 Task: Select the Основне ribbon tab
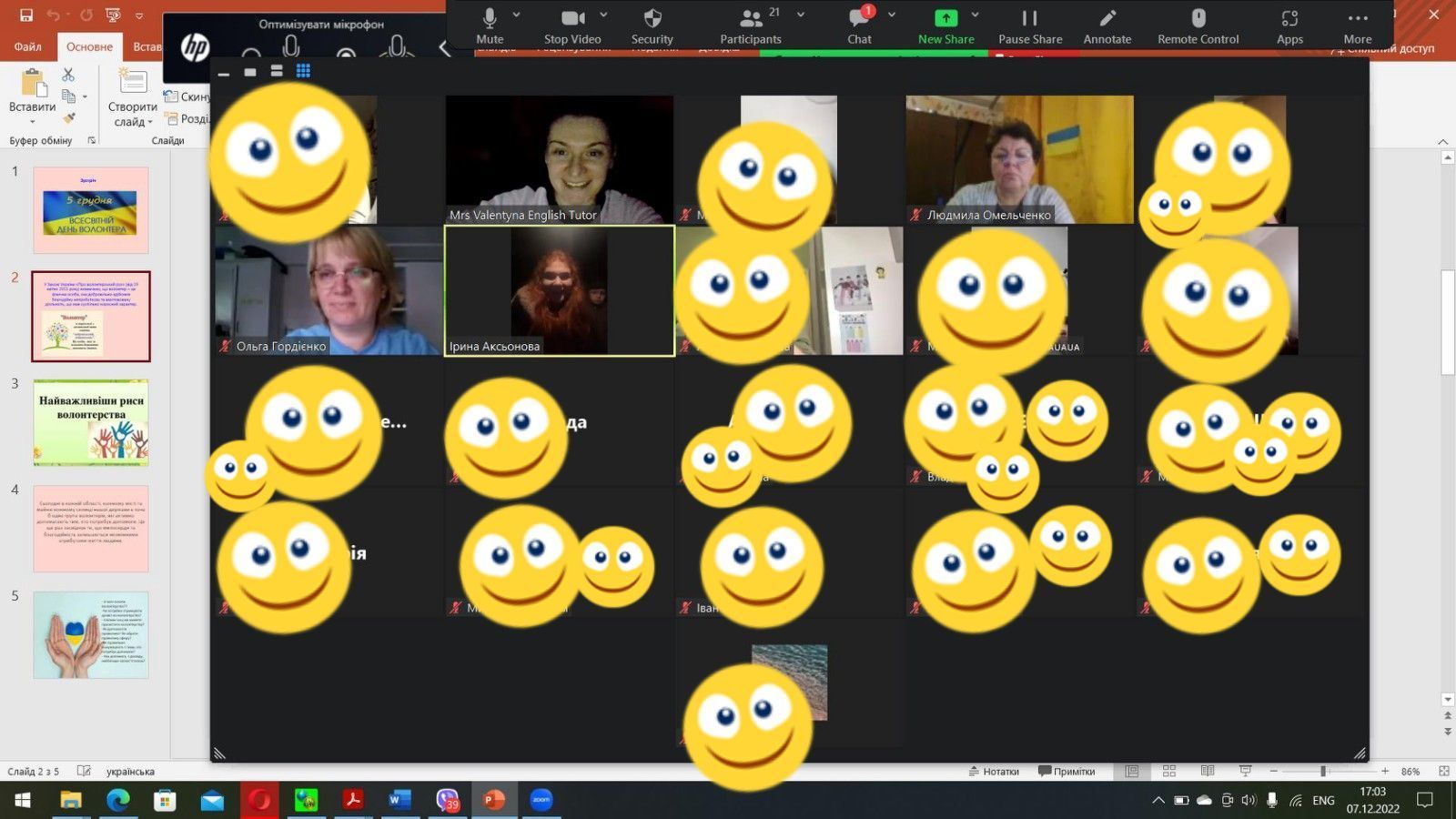pos(89,46)
